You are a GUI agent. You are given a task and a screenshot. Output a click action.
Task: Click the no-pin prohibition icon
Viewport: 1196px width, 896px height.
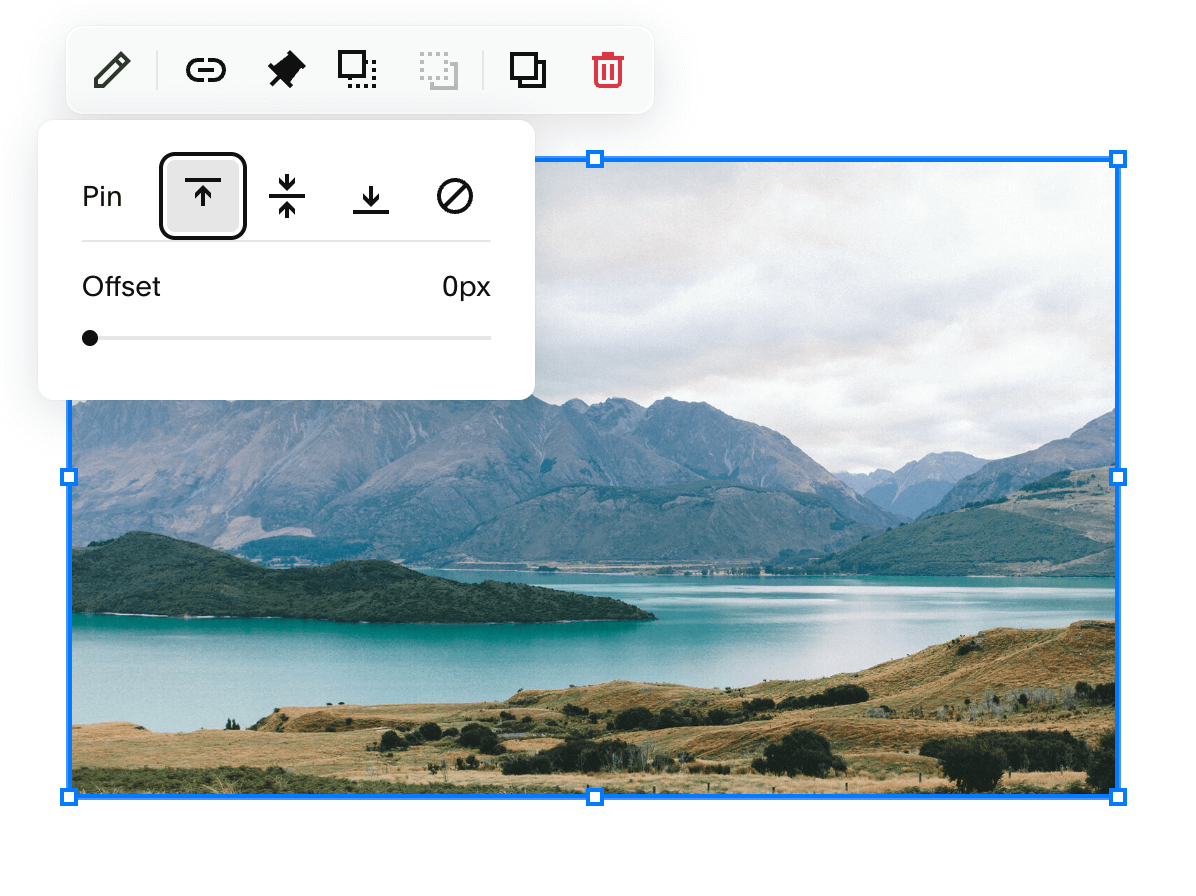click(455, 197)
